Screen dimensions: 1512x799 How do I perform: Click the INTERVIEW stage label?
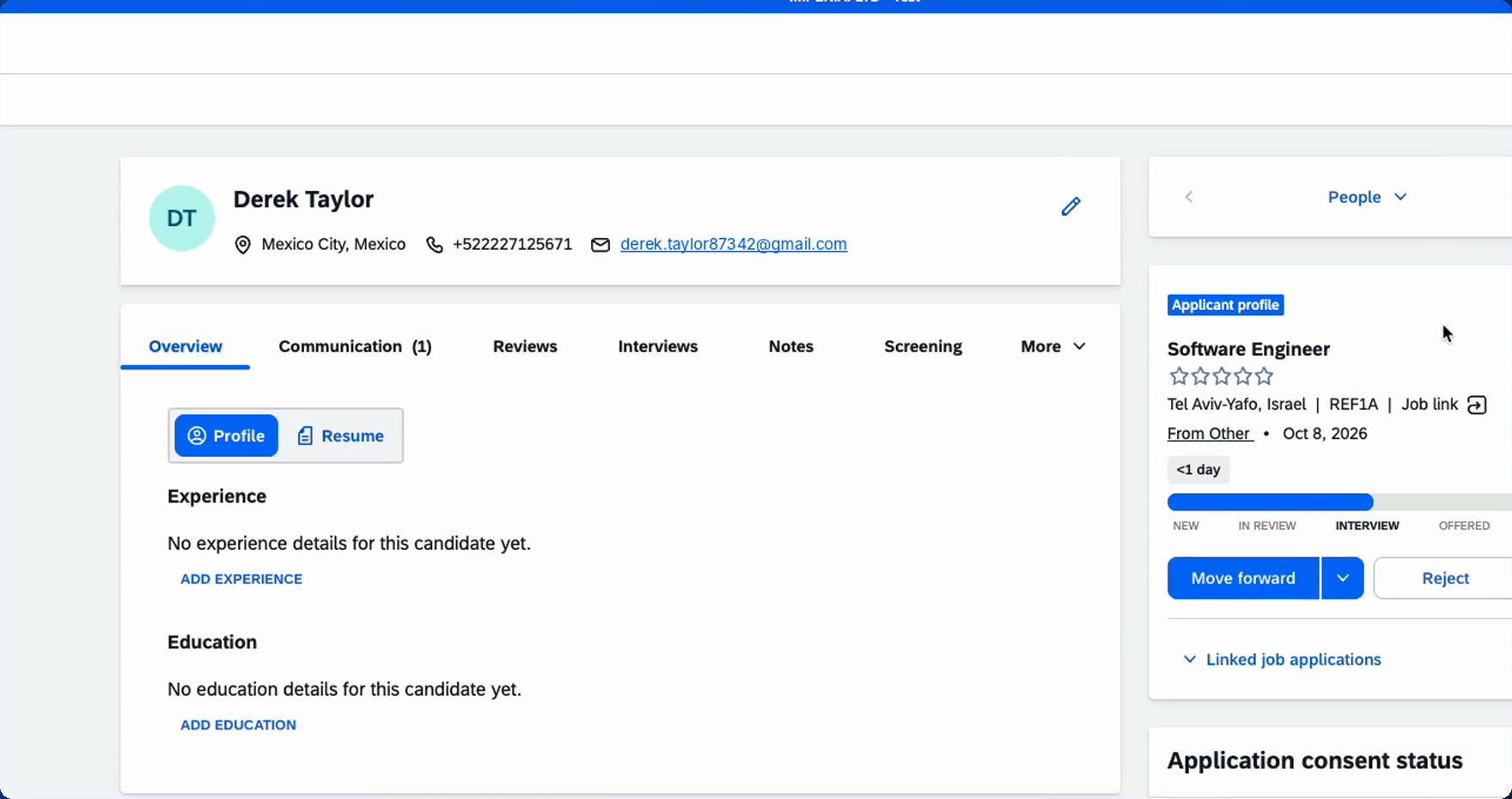[x=1367, y=526]
